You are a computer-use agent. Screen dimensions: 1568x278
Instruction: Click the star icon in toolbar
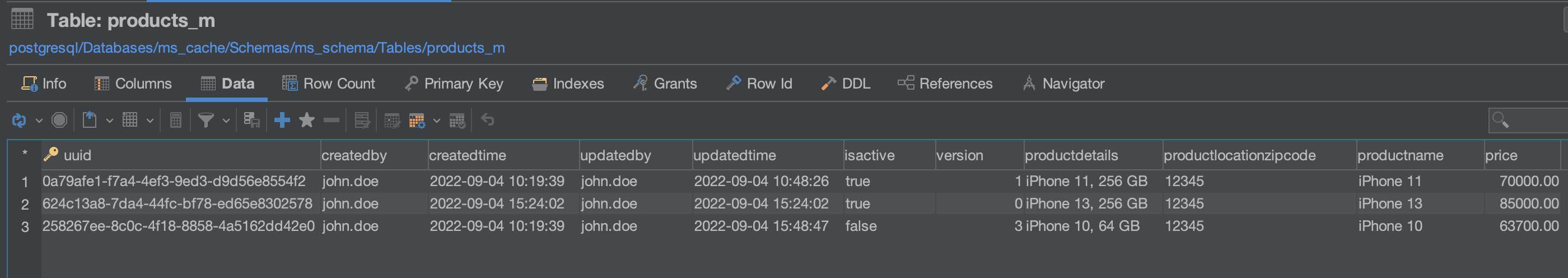(x=307, y=120)
